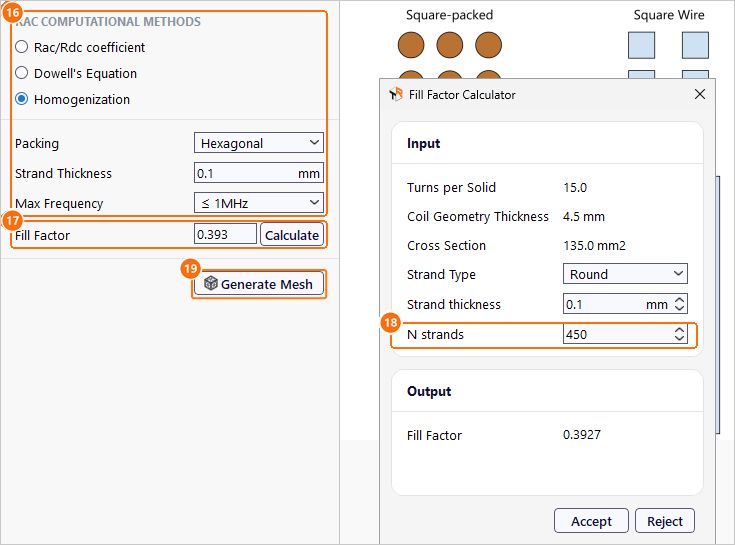
Task: Click the Reject button
Action: click(665, 521)
